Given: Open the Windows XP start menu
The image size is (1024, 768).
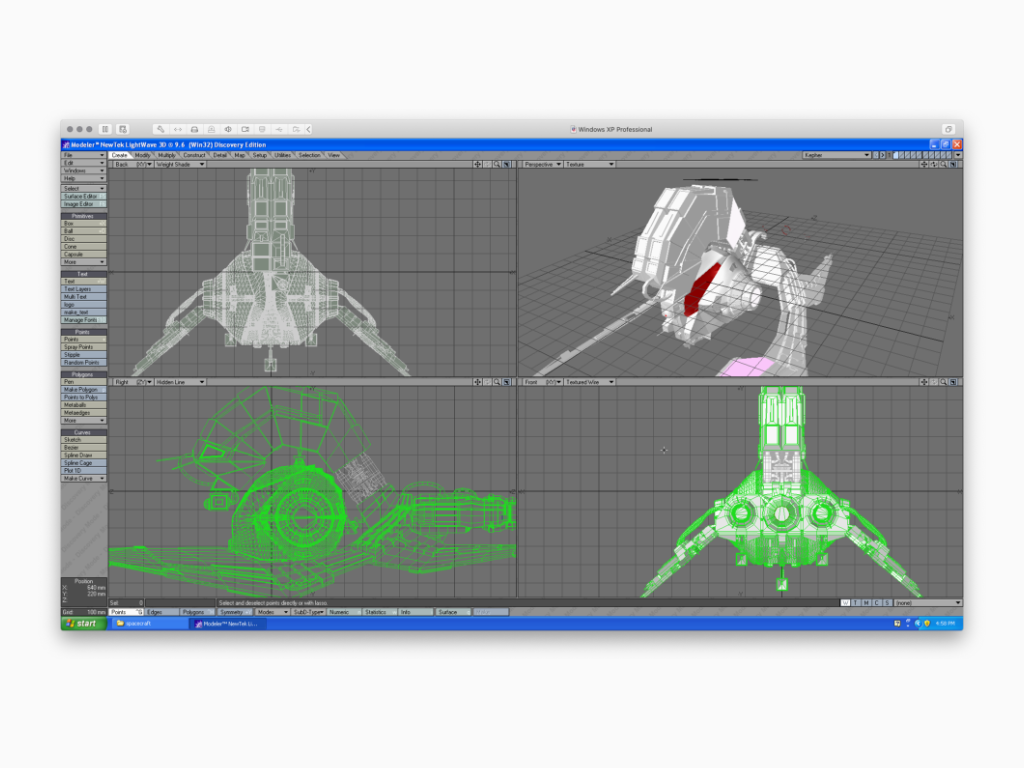Looking at the screenshot, I should click(x=84, y=624).
